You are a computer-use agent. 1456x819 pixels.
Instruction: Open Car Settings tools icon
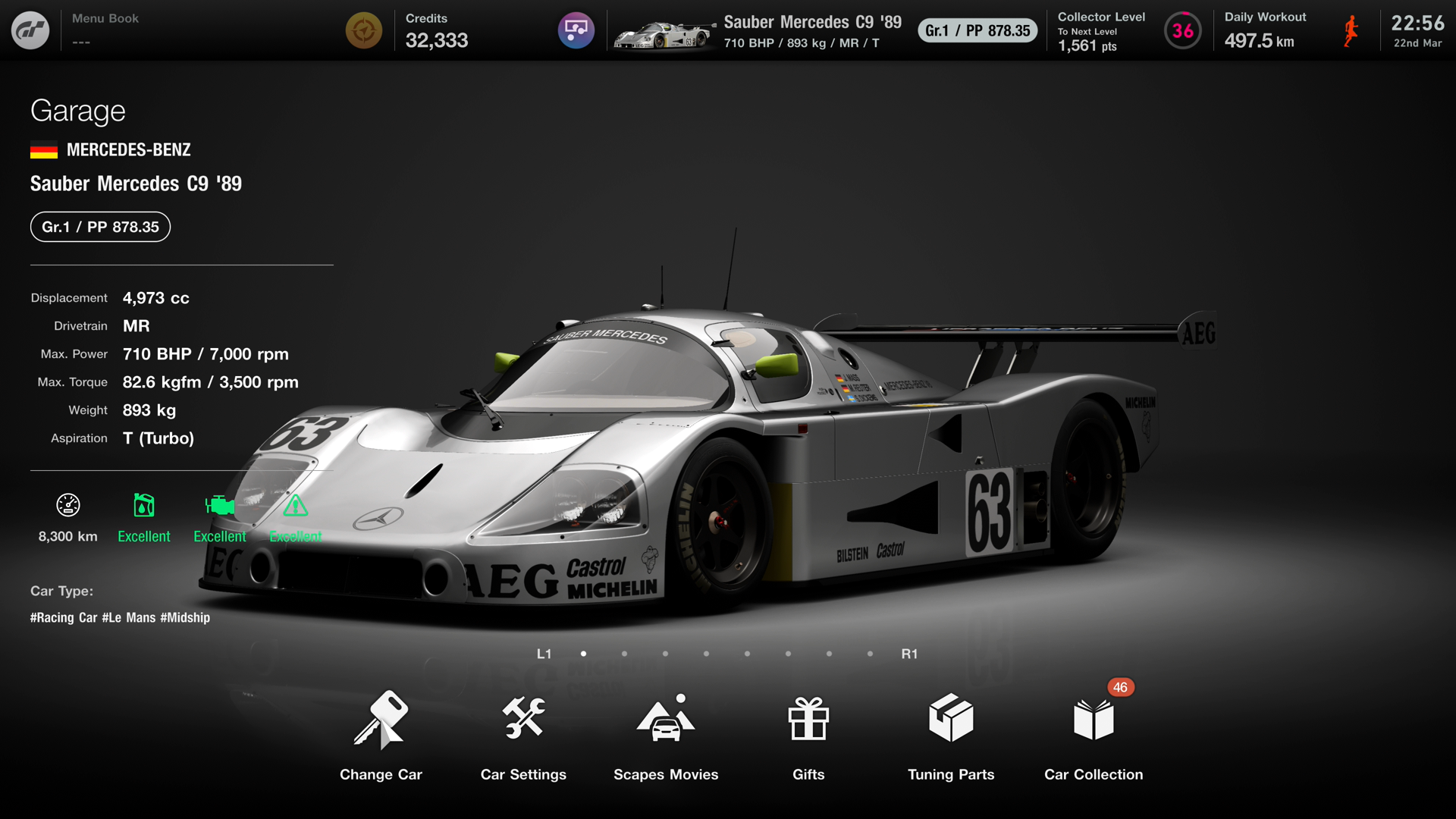click(523, 717)
